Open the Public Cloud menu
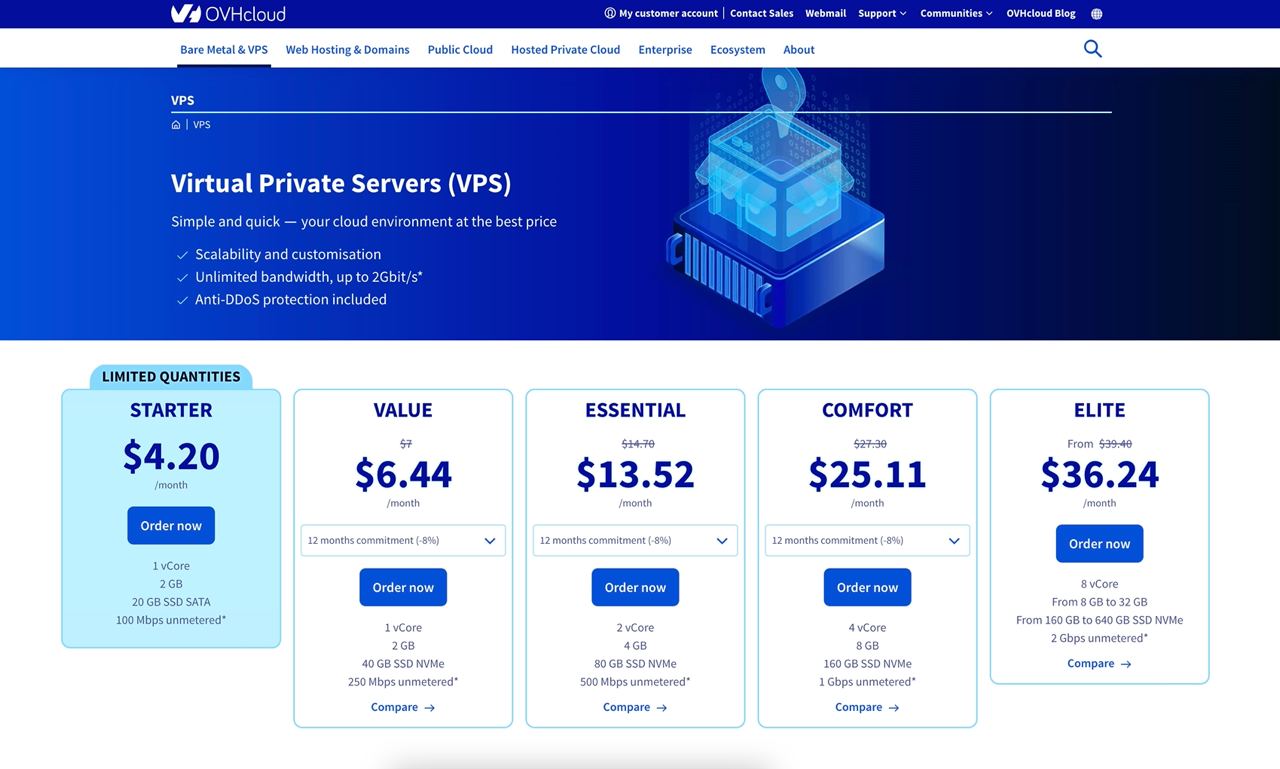This screenshot has height=769, width=1280. (x=460, y=50)
